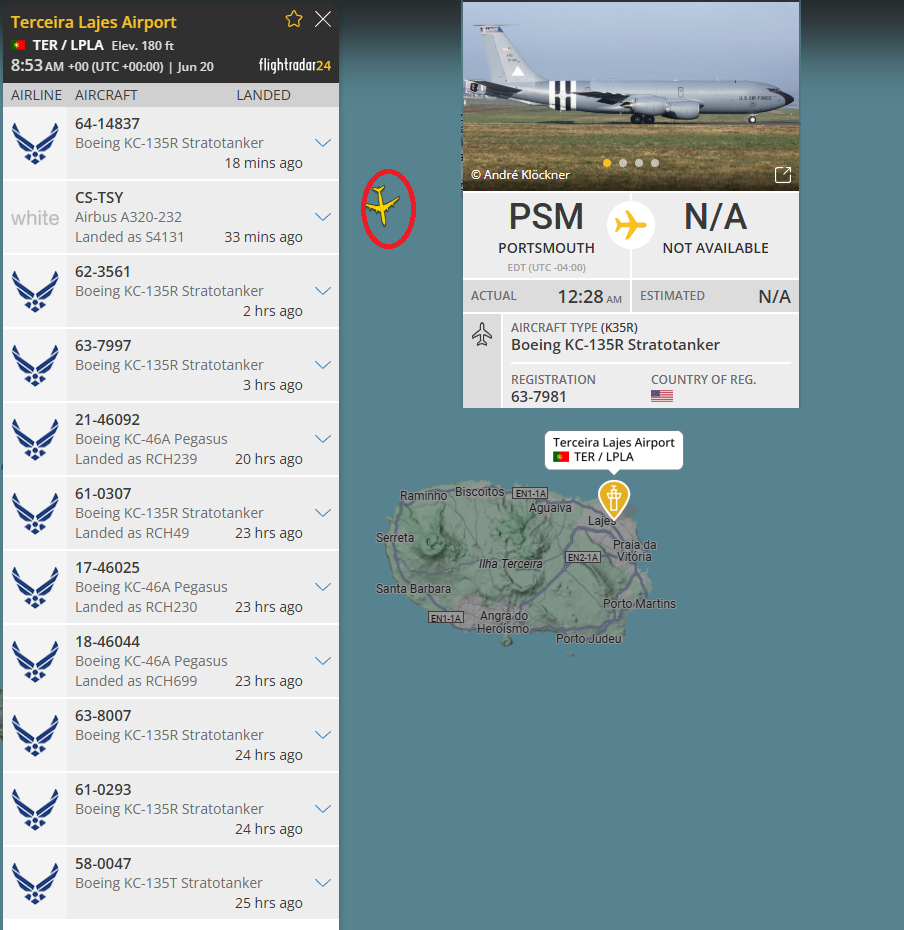Click the yellow aircraft circled in red
Viewport: 904px width, 930px height.
383,205
